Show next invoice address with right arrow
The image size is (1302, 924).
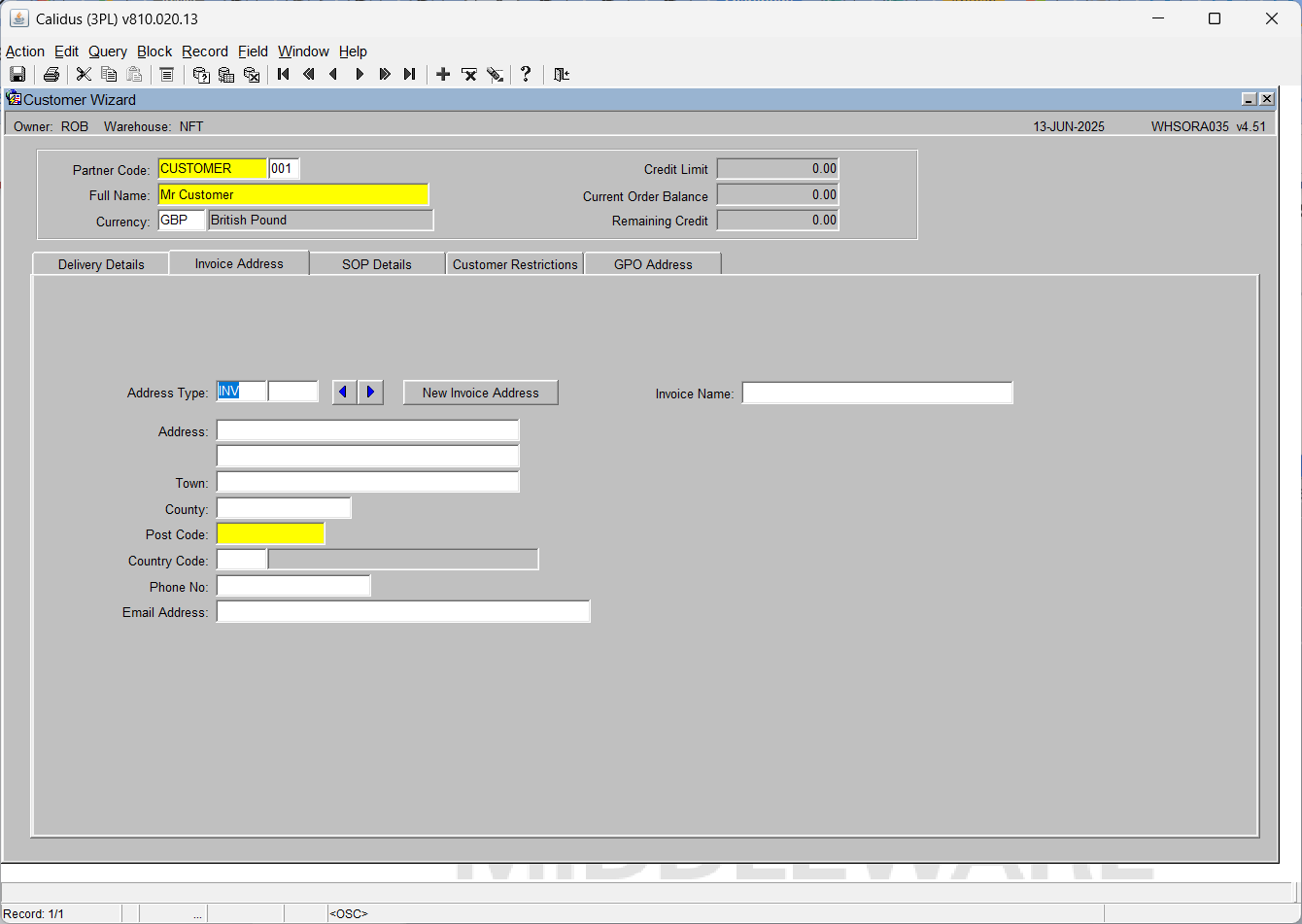click(x=370, y=393)
